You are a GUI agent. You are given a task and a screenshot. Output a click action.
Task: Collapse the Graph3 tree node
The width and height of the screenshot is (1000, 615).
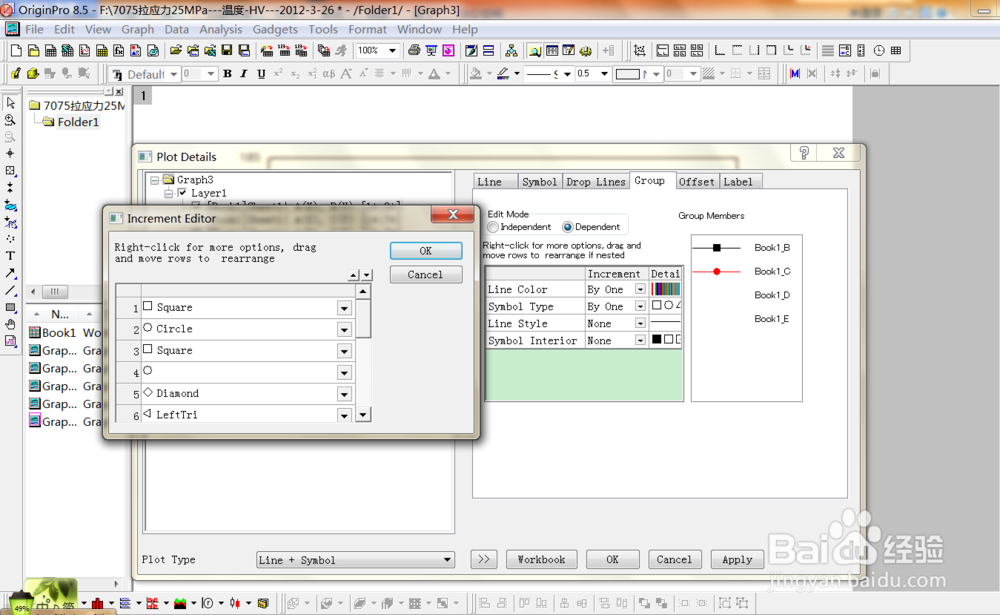154,181
